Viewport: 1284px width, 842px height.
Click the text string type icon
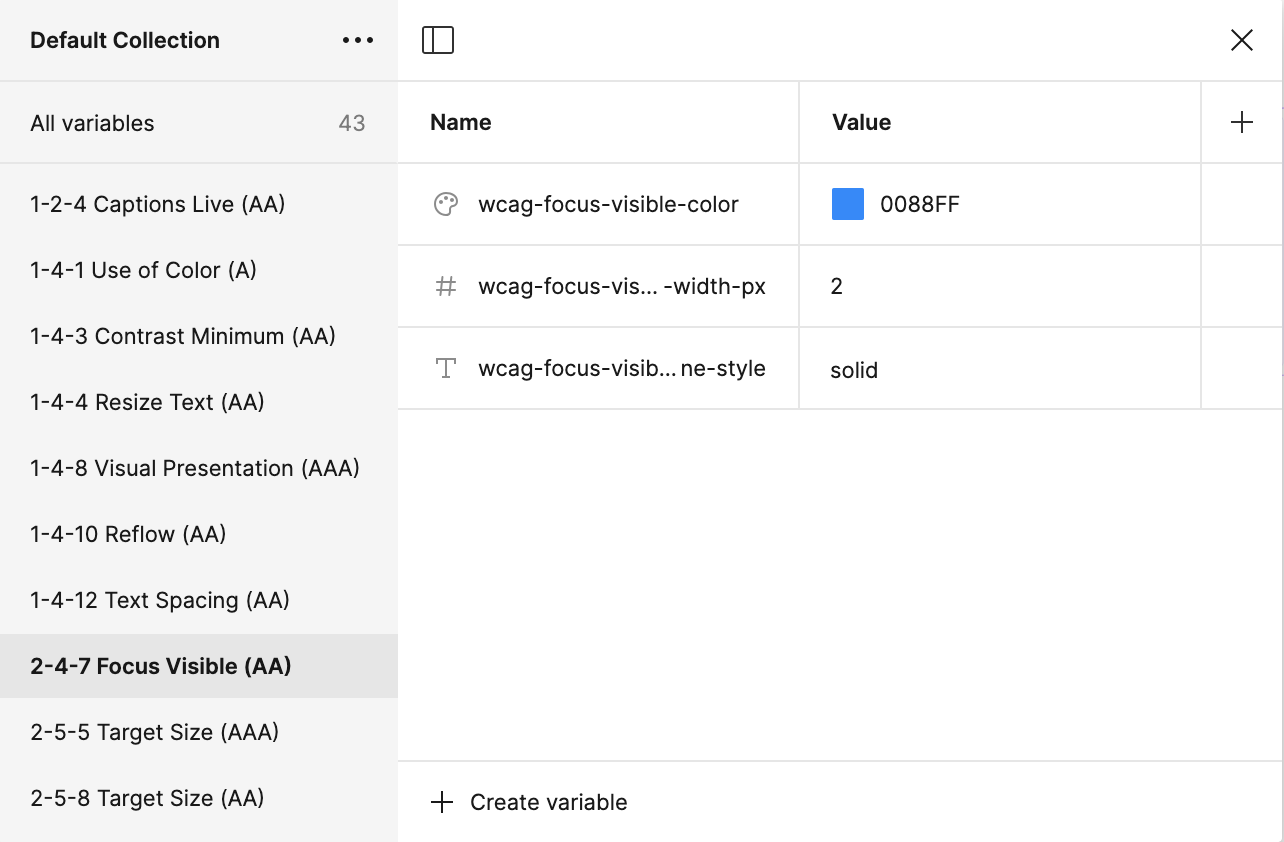pos(446,369)
